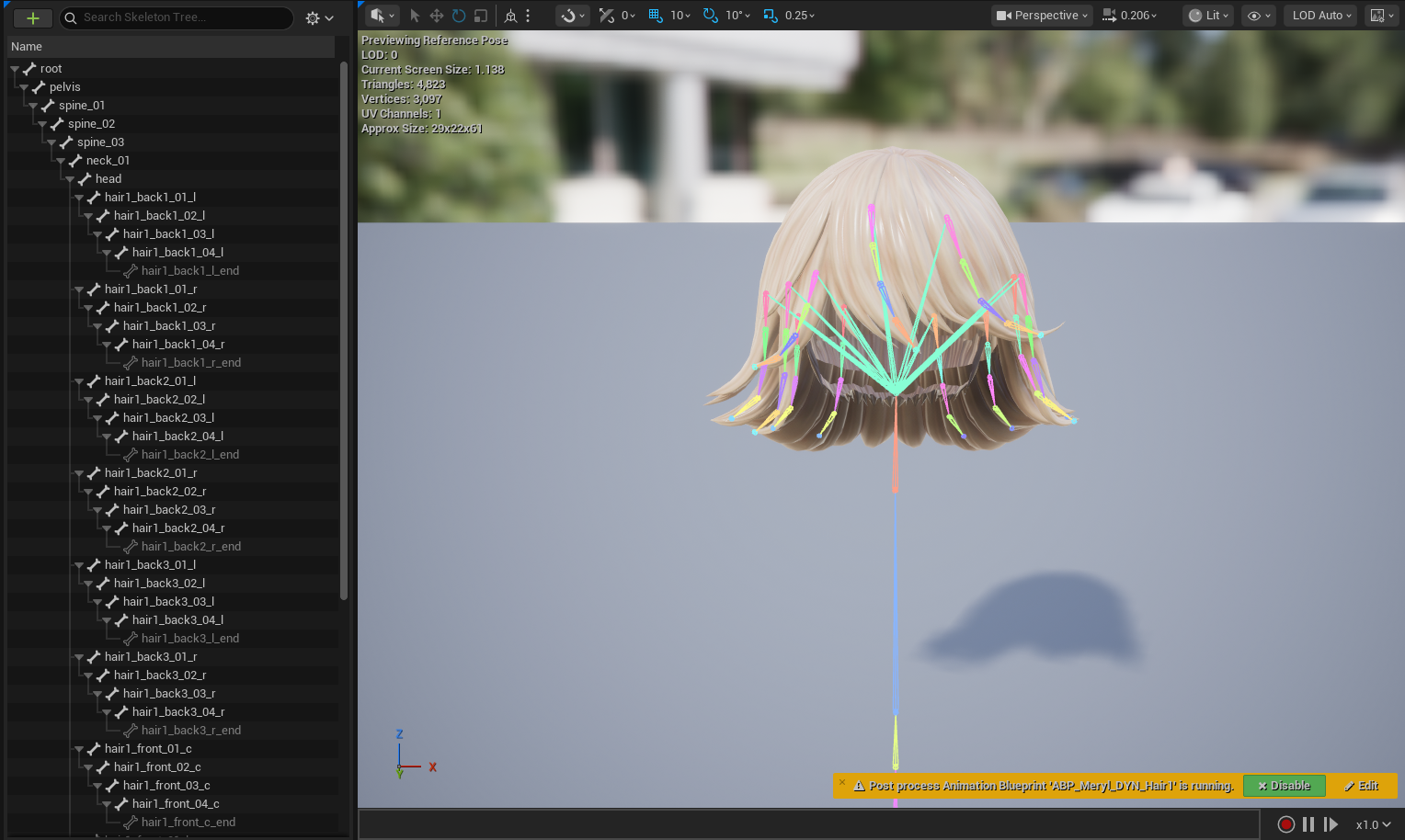Click greyed bone icon of hair1_back3_r_end
The image size is (1405, 840).
131,731
